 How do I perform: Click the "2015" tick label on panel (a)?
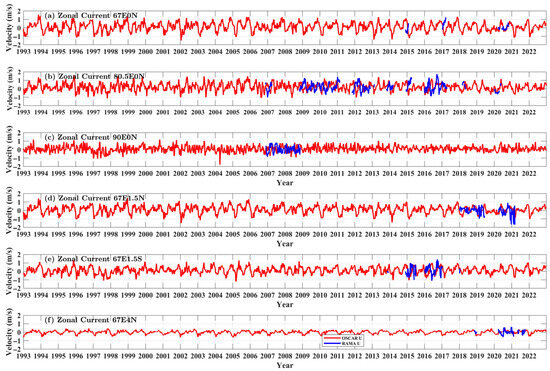[x=407, y=52]
